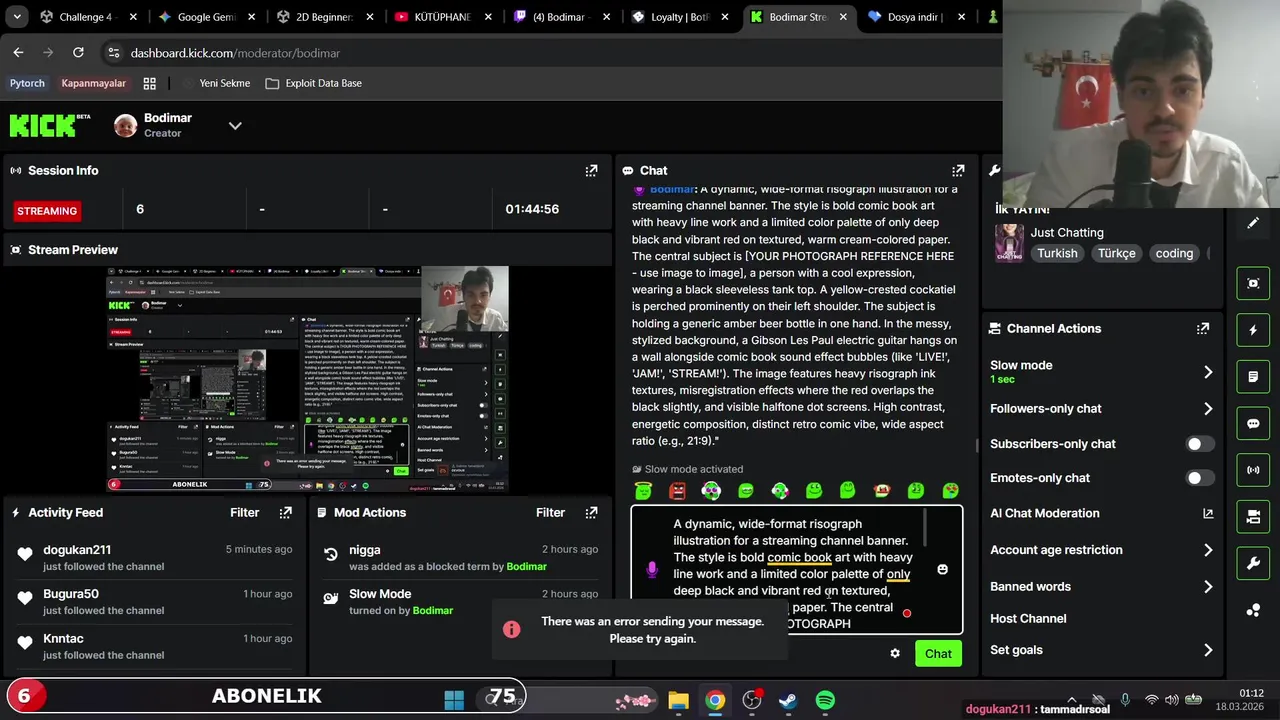This screenshot has width=1280, height=720.
Task: Expand Set goals option
Action: (x=1101, y=650)
